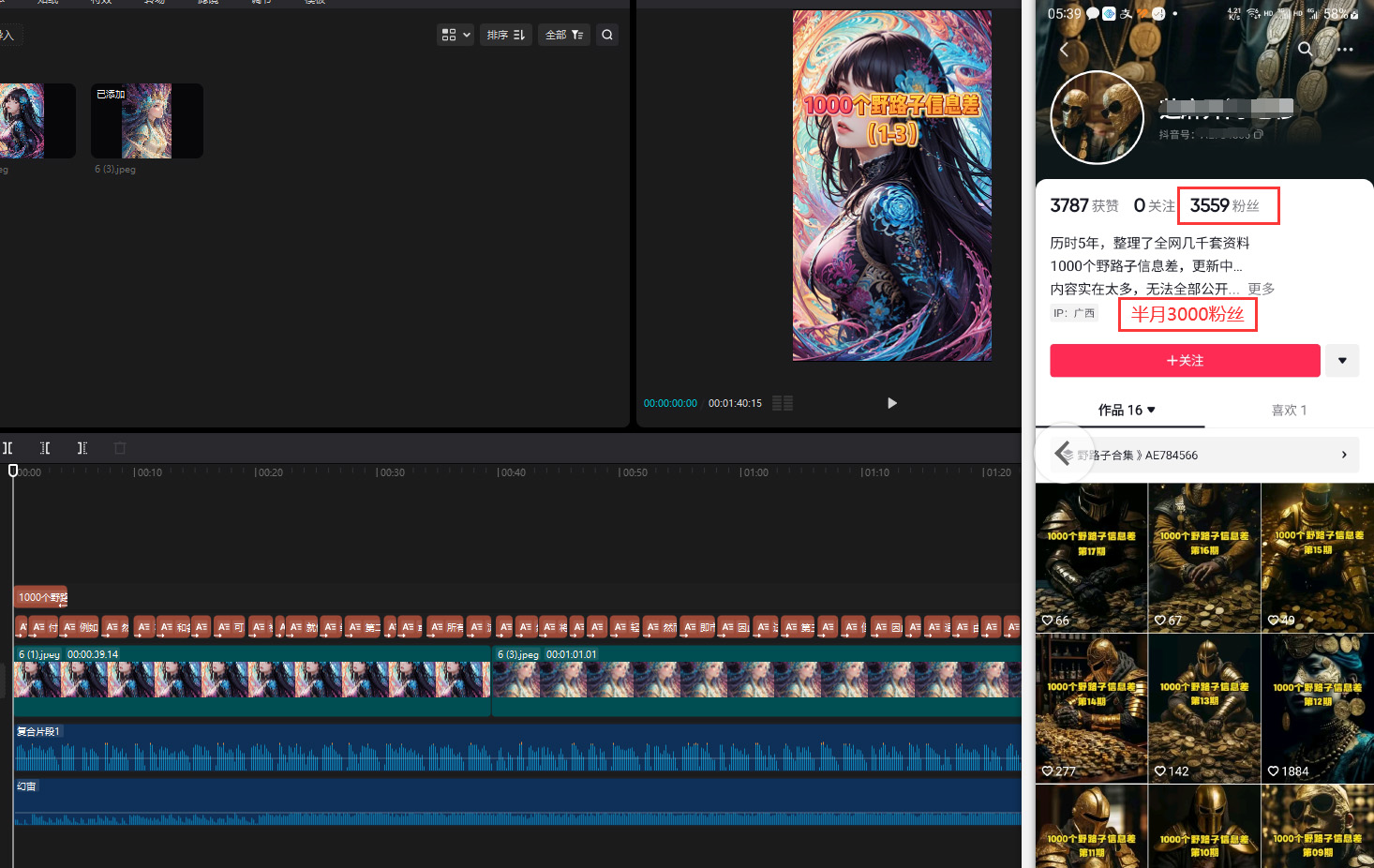Viewport: 1374px width, 868px height.
Task: Click the total duration 00:01:40:15
Action: click(735, 403)
